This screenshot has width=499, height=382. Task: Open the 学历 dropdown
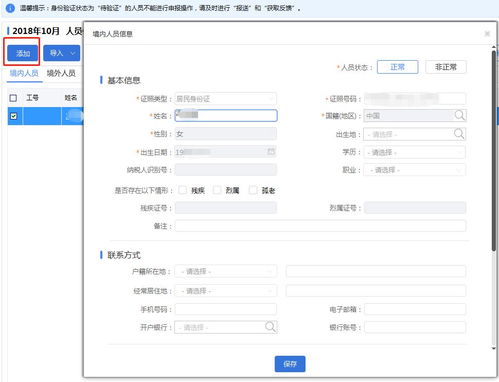(415, 152)
